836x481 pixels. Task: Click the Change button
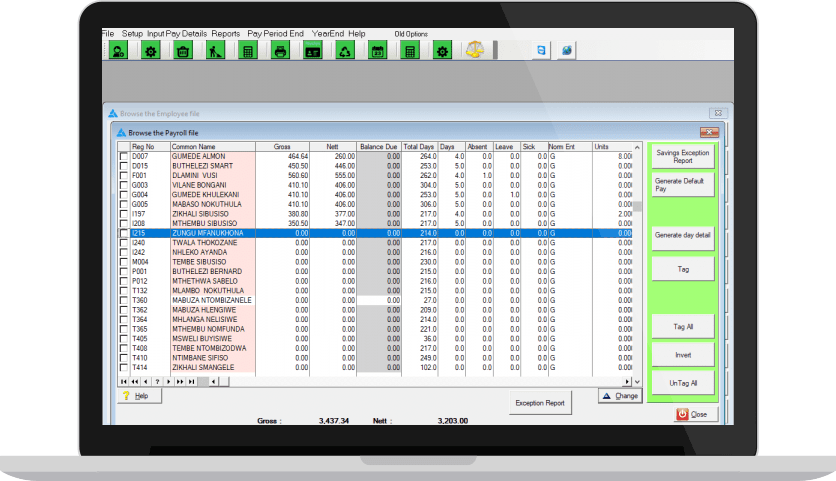click(x=620, y=396)
